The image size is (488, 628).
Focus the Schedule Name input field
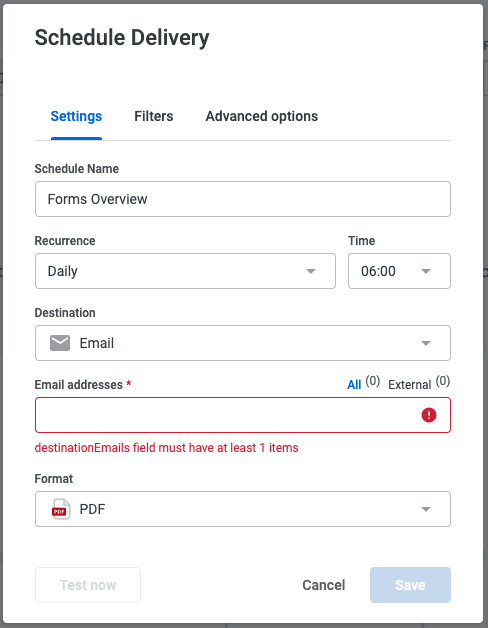(243, 199)
